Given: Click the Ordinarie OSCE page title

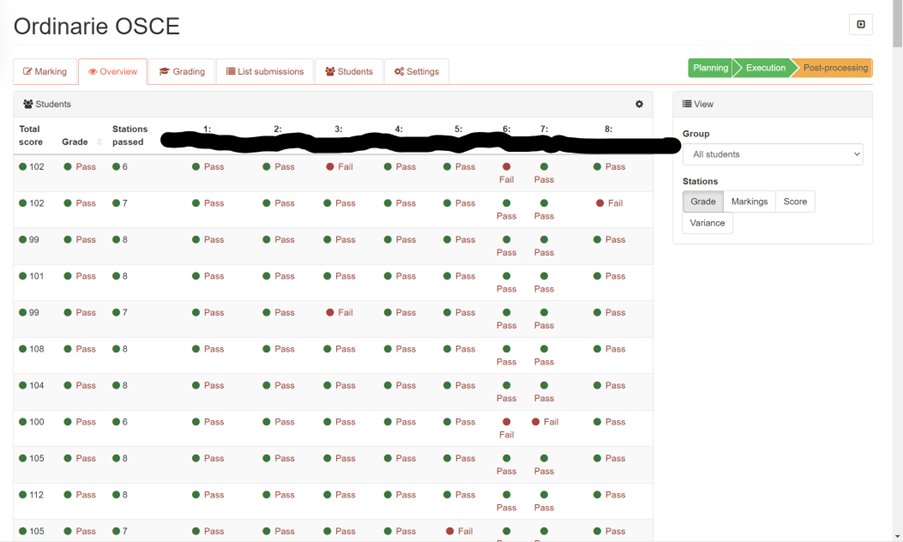Looking at the screenshot, I should [97, 26].
